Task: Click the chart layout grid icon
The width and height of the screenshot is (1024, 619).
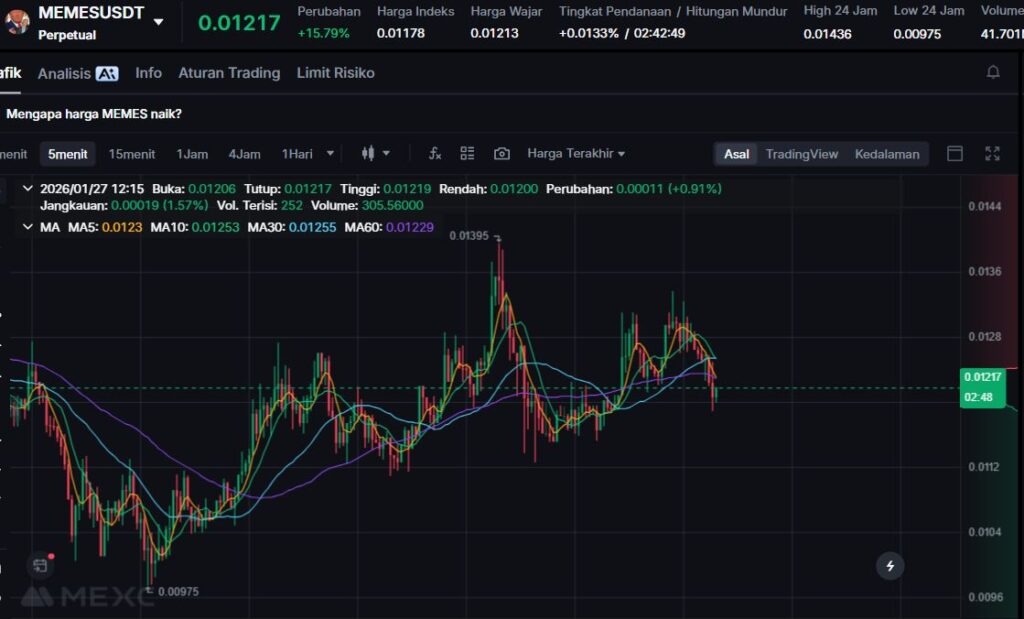Action: pyautogui.click(x=467, y=154)
